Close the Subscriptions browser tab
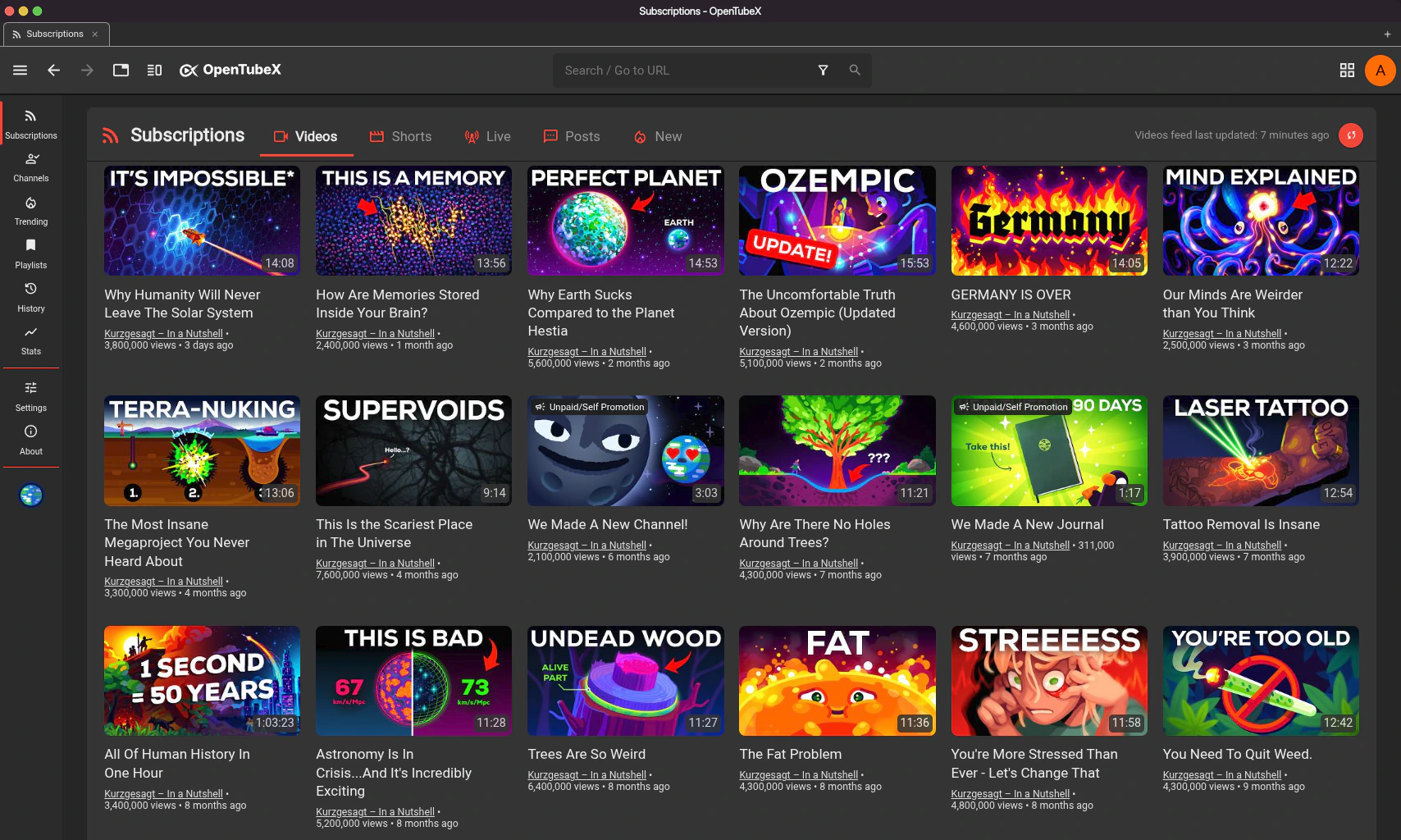Image resolution: width=1401 pixels, height=840 pixels. point(95,34)
